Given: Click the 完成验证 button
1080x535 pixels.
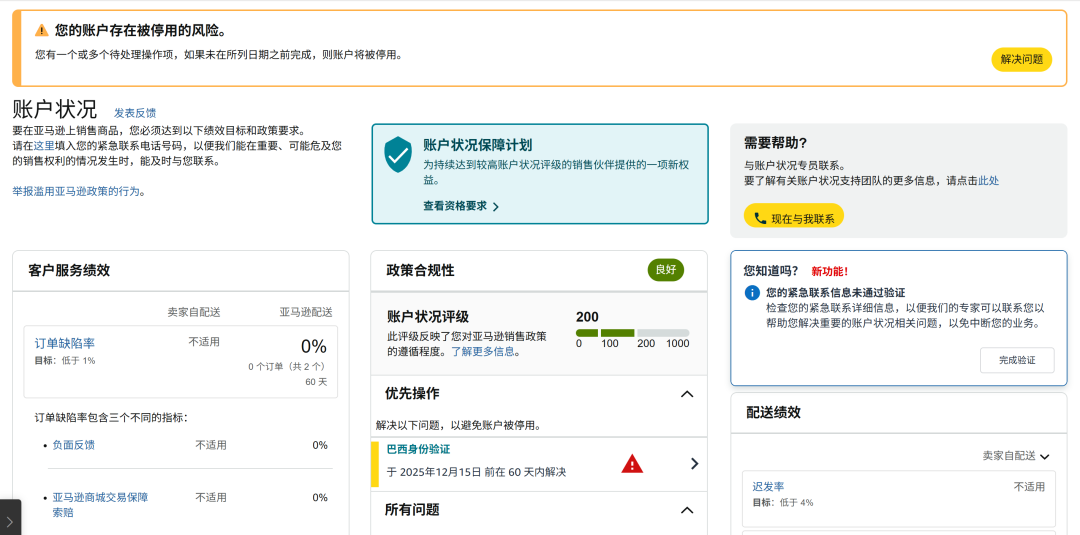Looking at the screenshot, I should pos(1017,360).
